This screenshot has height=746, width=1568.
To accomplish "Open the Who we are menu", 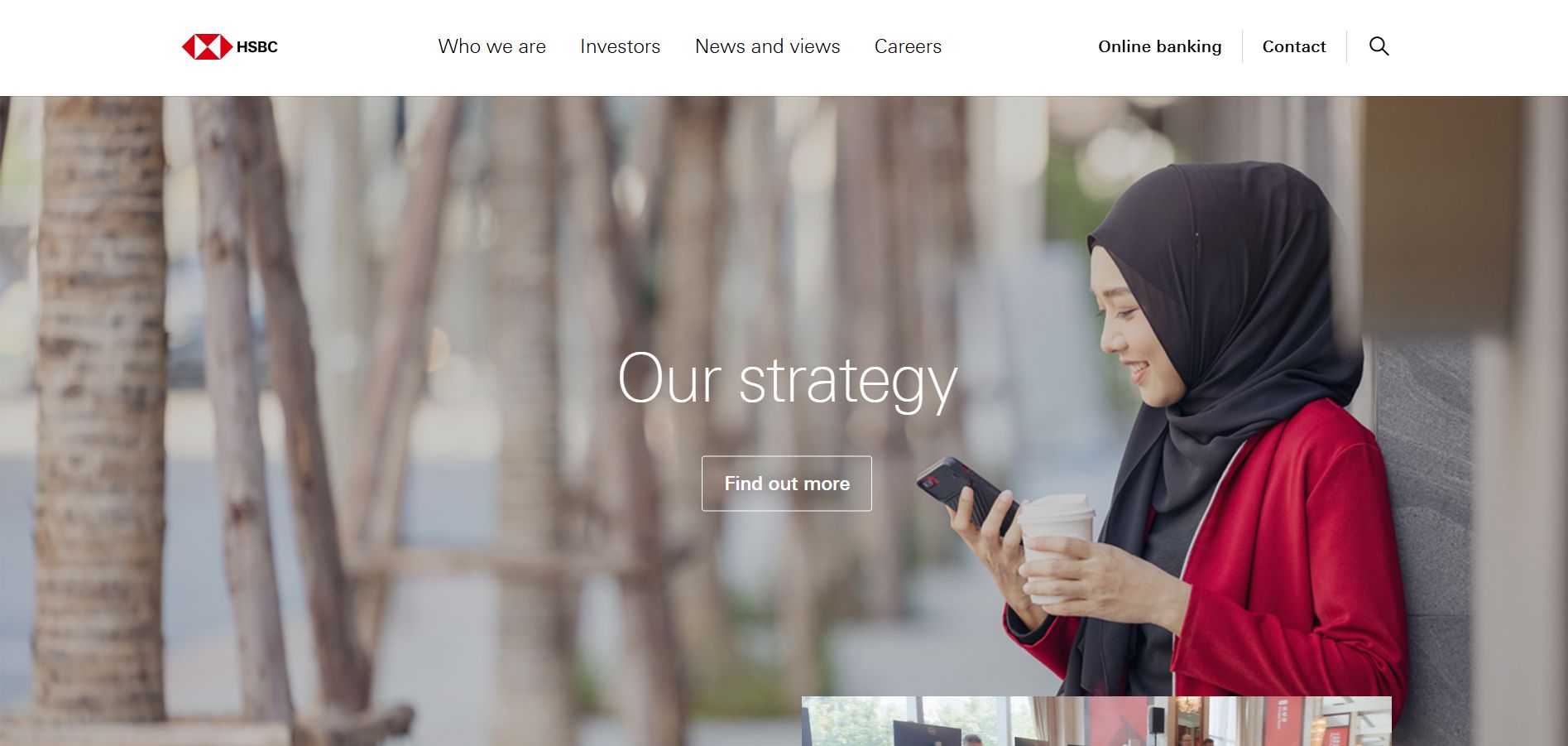I will pos(491,46).
